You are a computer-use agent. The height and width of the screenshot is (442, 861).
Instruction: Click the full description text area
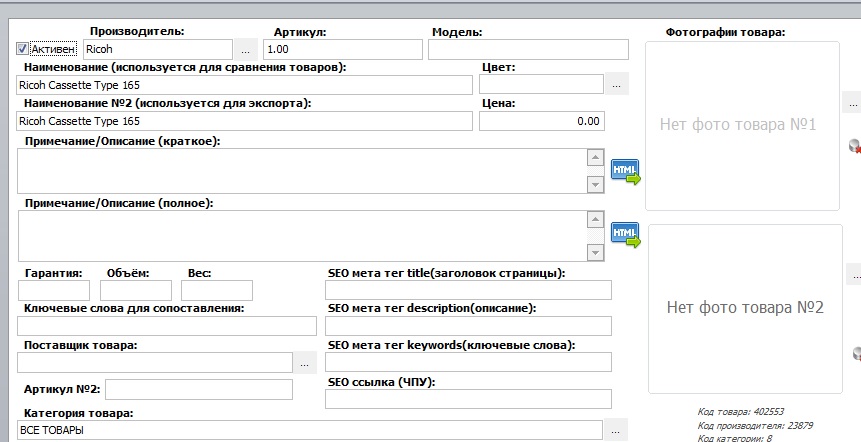coord(303,236)
